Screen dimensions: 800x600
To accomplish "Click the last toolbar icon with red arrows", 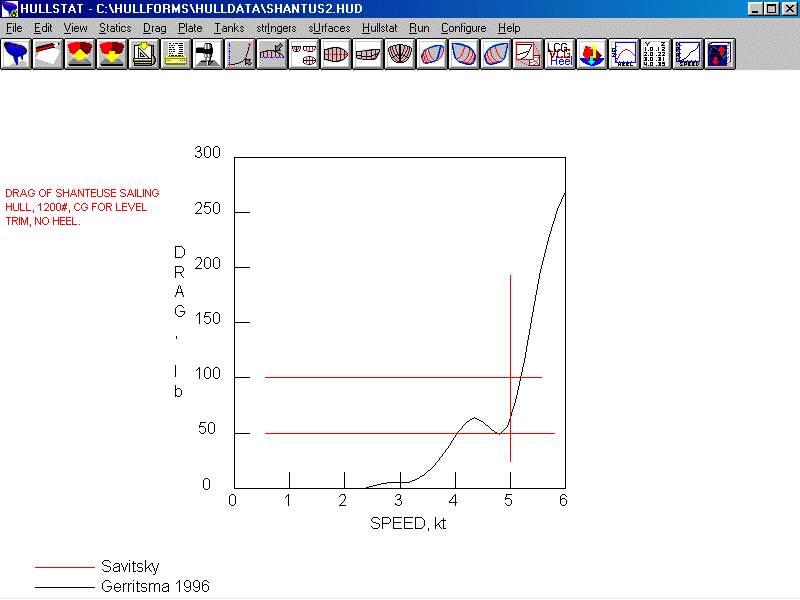I will [x=720, y=54].
